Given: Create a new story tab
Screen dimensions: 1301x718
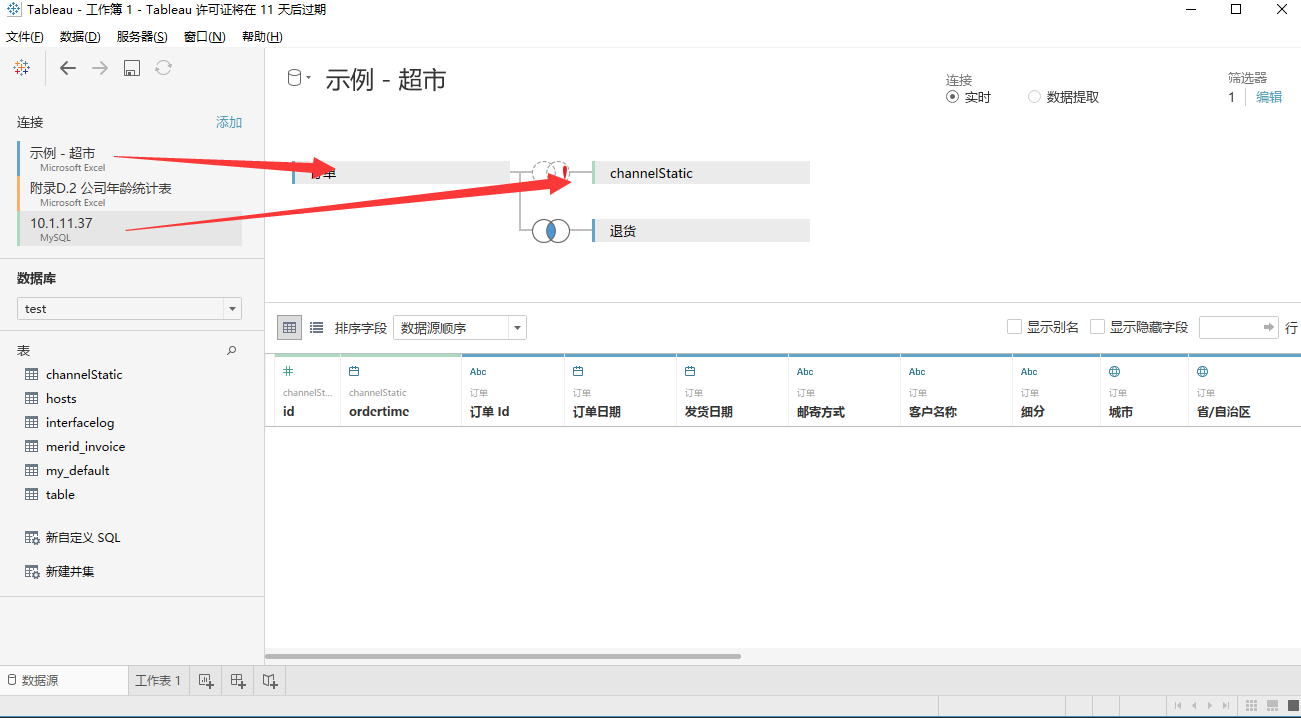Looking at the screenshot, I should click(270, 681).
